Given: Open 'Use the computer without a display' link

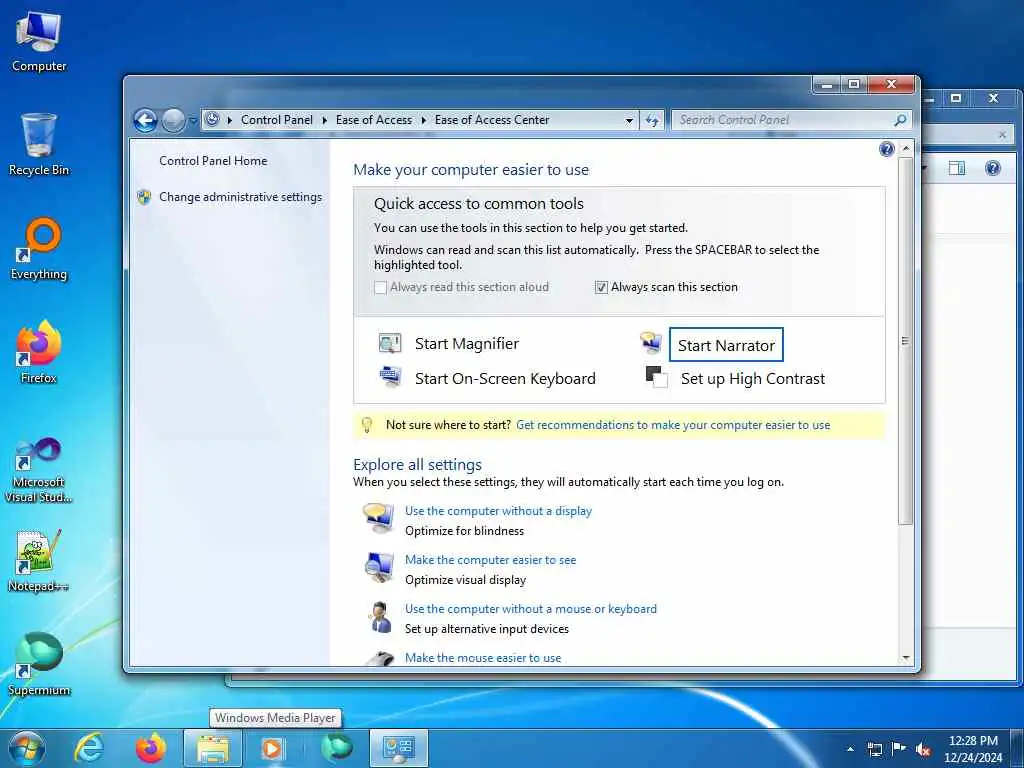Looking at the screenshot, I should 498,511.
